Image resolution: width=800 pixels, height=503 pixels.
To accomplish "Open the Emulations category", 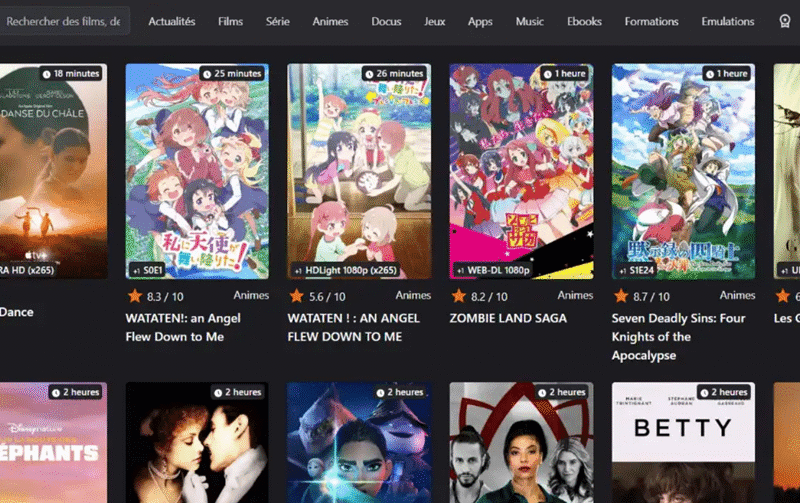I will coord(728,21).
